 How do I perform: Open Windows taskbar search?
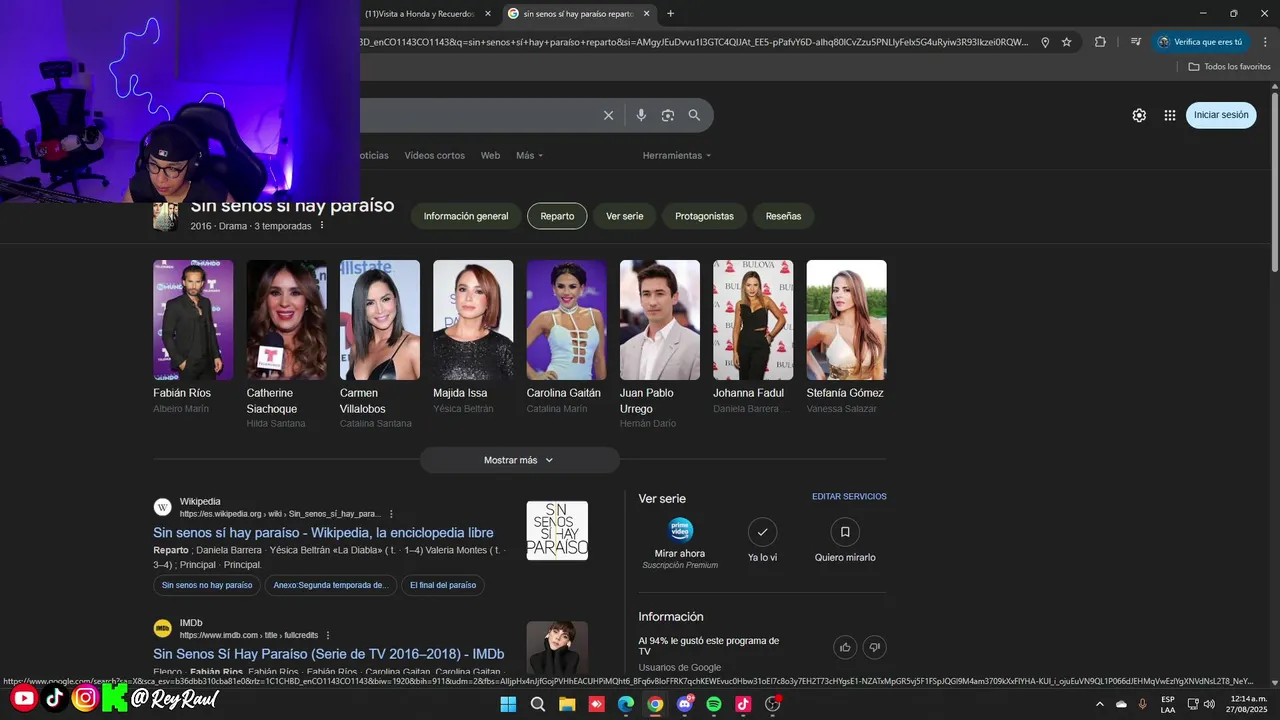pyautogui.click(x=538, y=704)
